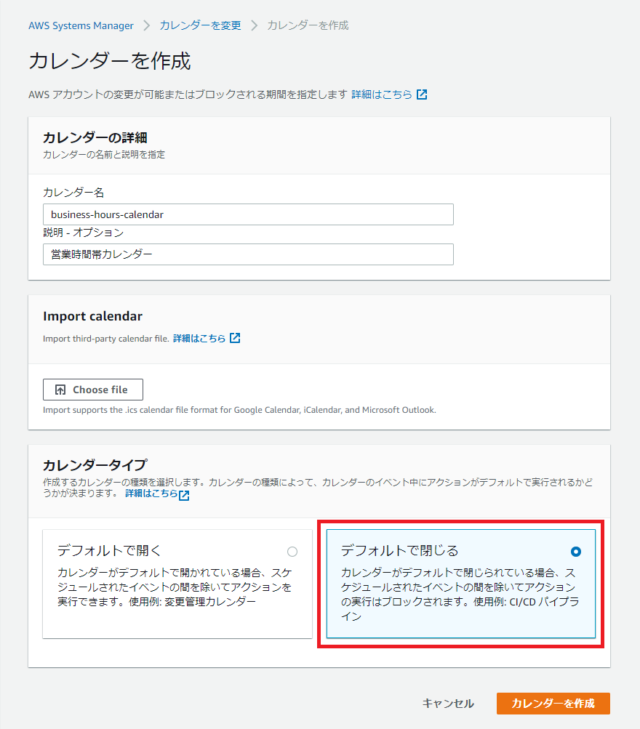The height and width of the screenshot is (729, 640).
Task: Select the デフォルトで開く radio button
Action: [x=292, y=551]
